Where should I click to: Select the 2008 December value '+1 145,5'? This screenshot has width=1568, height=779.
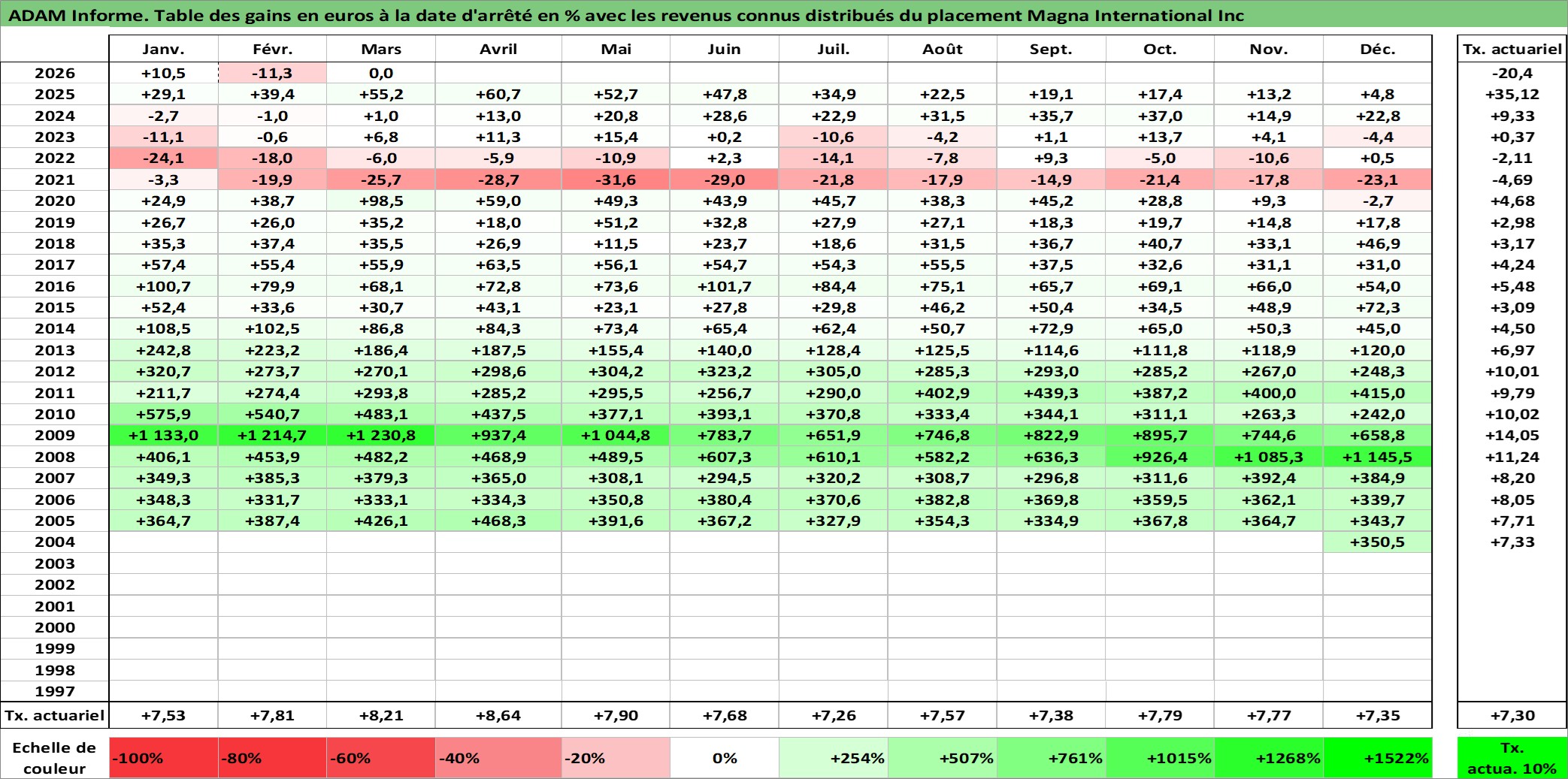(x=1378, y=457)
